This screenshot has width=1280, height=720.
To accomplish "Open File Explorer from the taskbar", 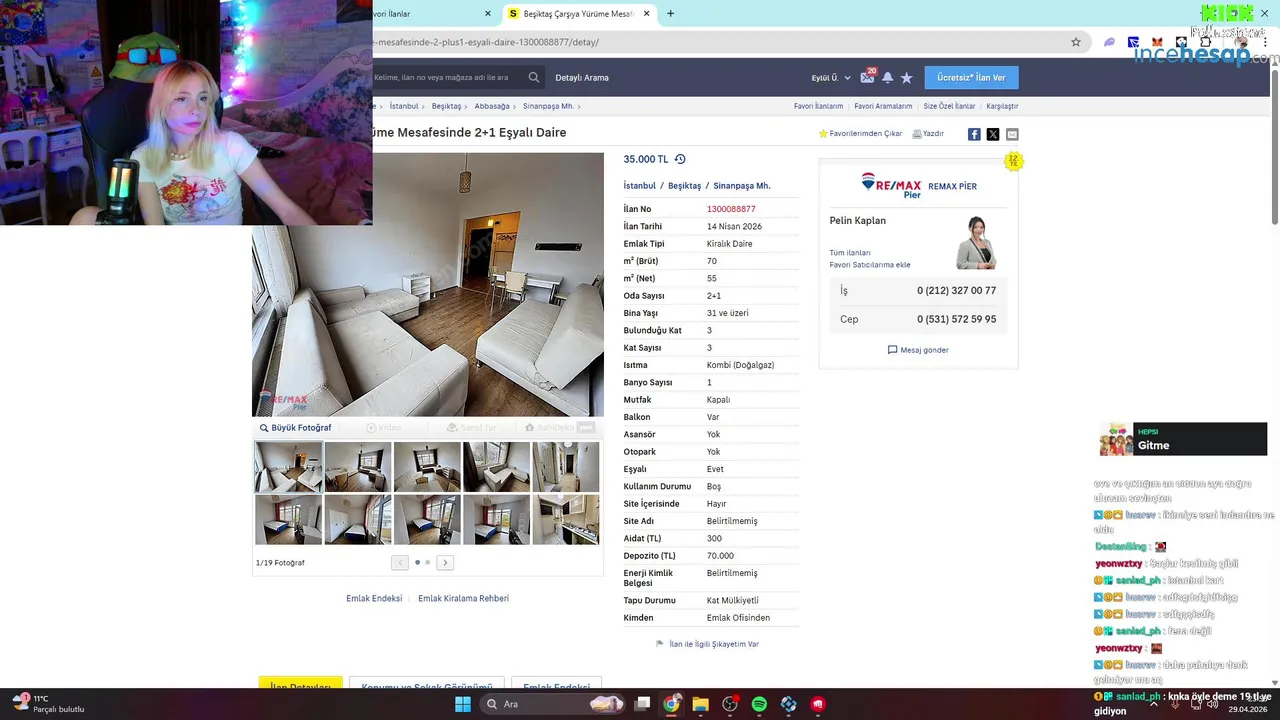I will (701, 704).
